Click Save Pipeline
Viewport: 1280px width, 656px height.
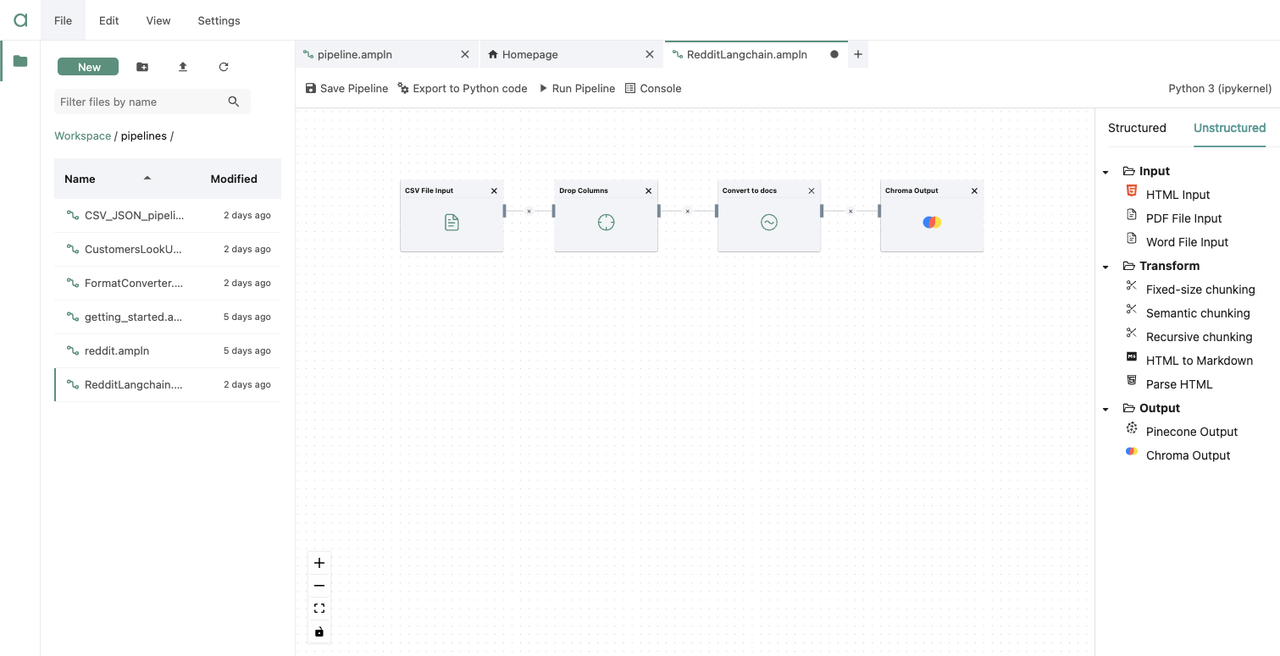[346, 89]
